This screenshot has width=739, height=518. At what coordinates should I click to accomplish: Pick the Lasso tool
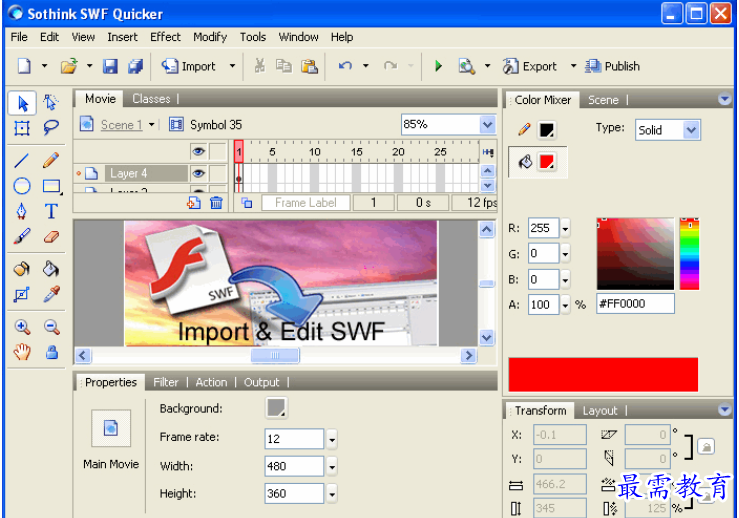pyautogui.click(x=51, y=127)
